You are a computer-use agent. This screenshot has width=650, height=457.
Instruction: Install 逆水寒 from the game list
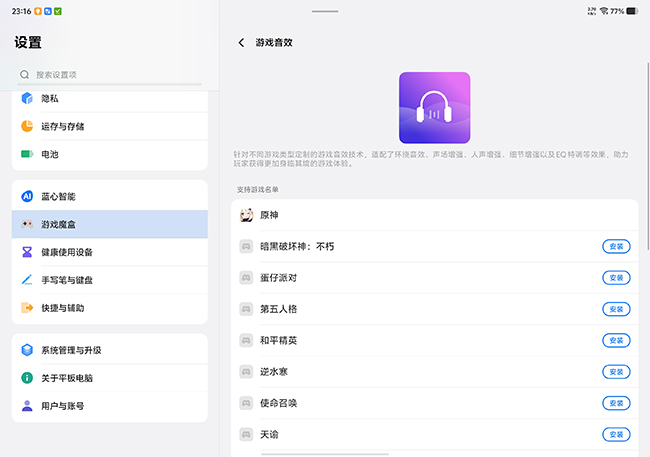coord(616,371)
